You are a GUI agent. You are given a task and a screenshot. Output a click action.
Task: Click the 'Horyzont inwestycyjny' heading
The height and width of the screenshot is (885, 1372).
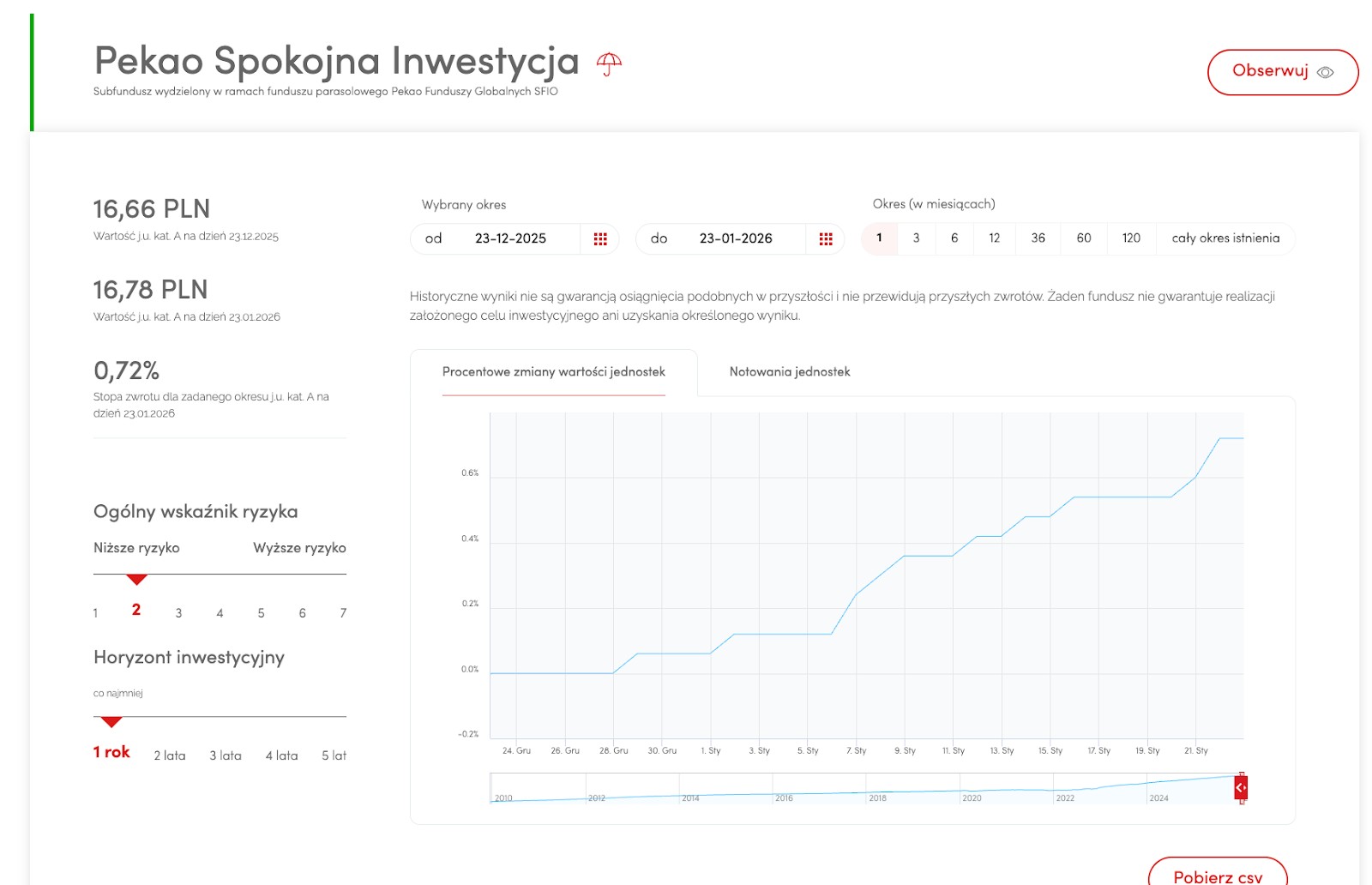(189, 658)
